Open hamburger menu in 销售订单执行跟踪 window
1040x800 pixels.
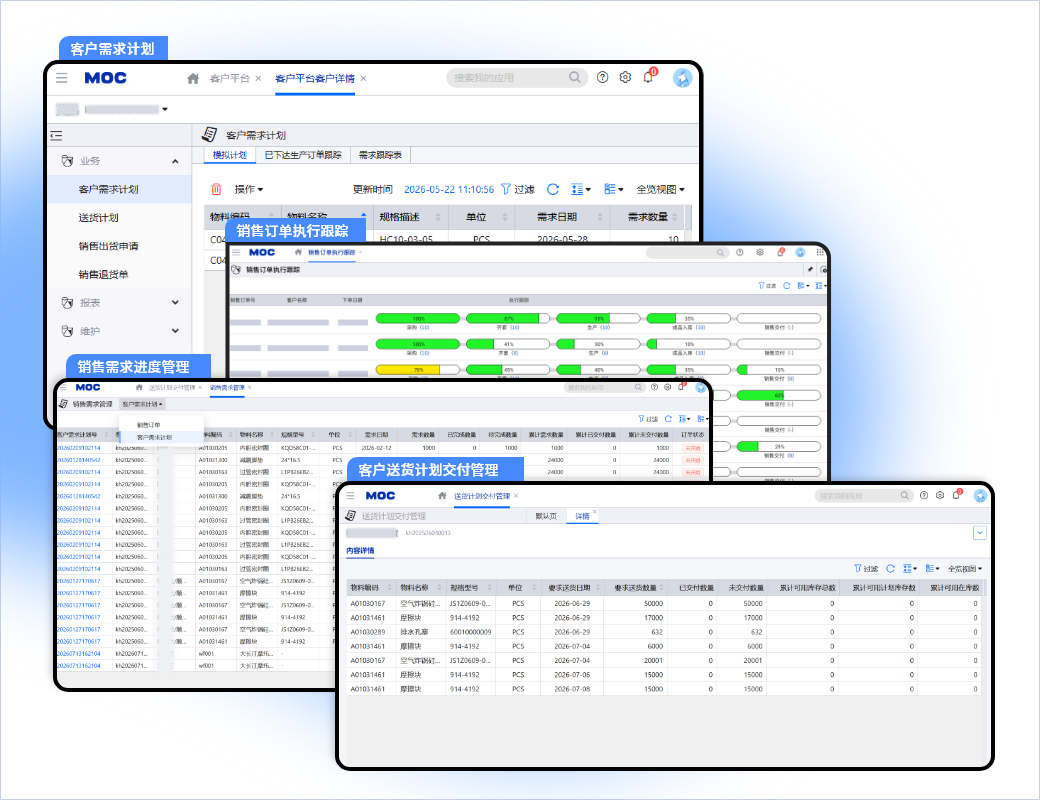tap(236, 253)
